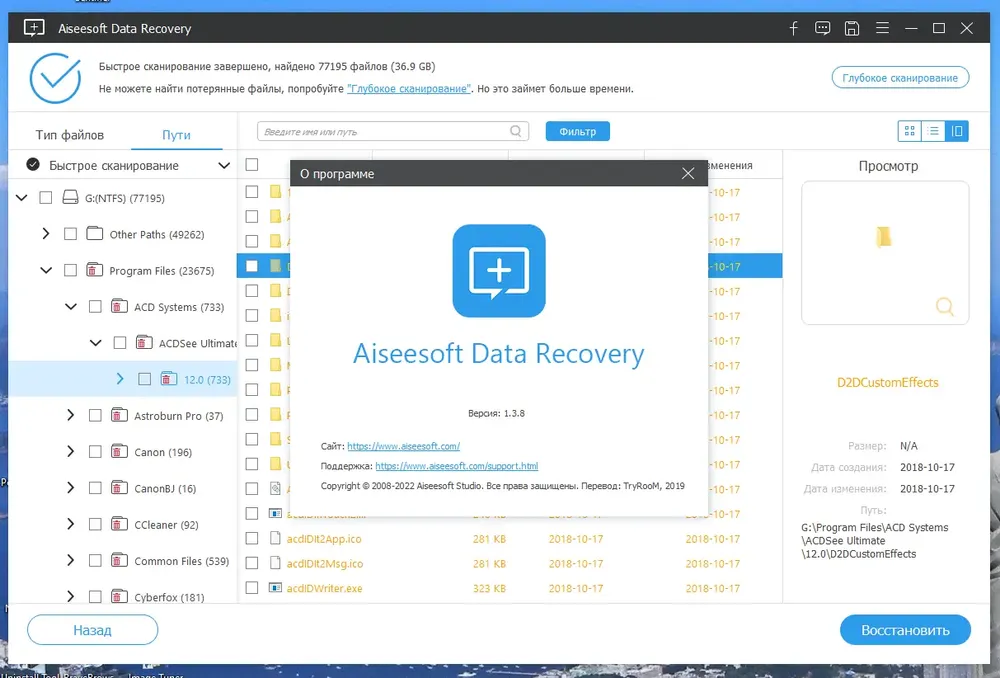Check the Astroburn Pro checkbox
1000x678 pixels.
(95, 416)
